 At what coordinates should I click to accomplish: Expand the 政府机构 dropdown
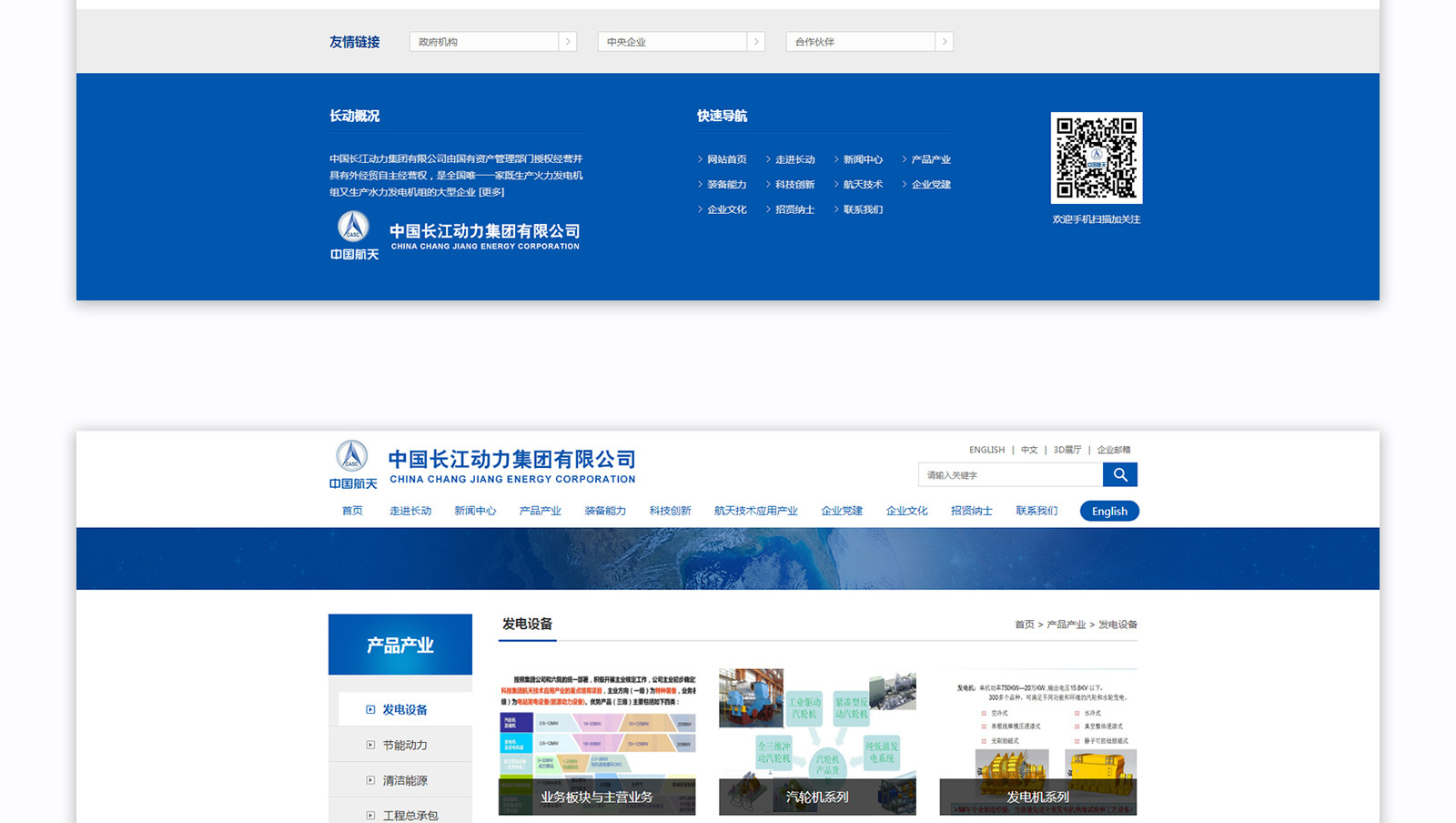click(567, 42)
